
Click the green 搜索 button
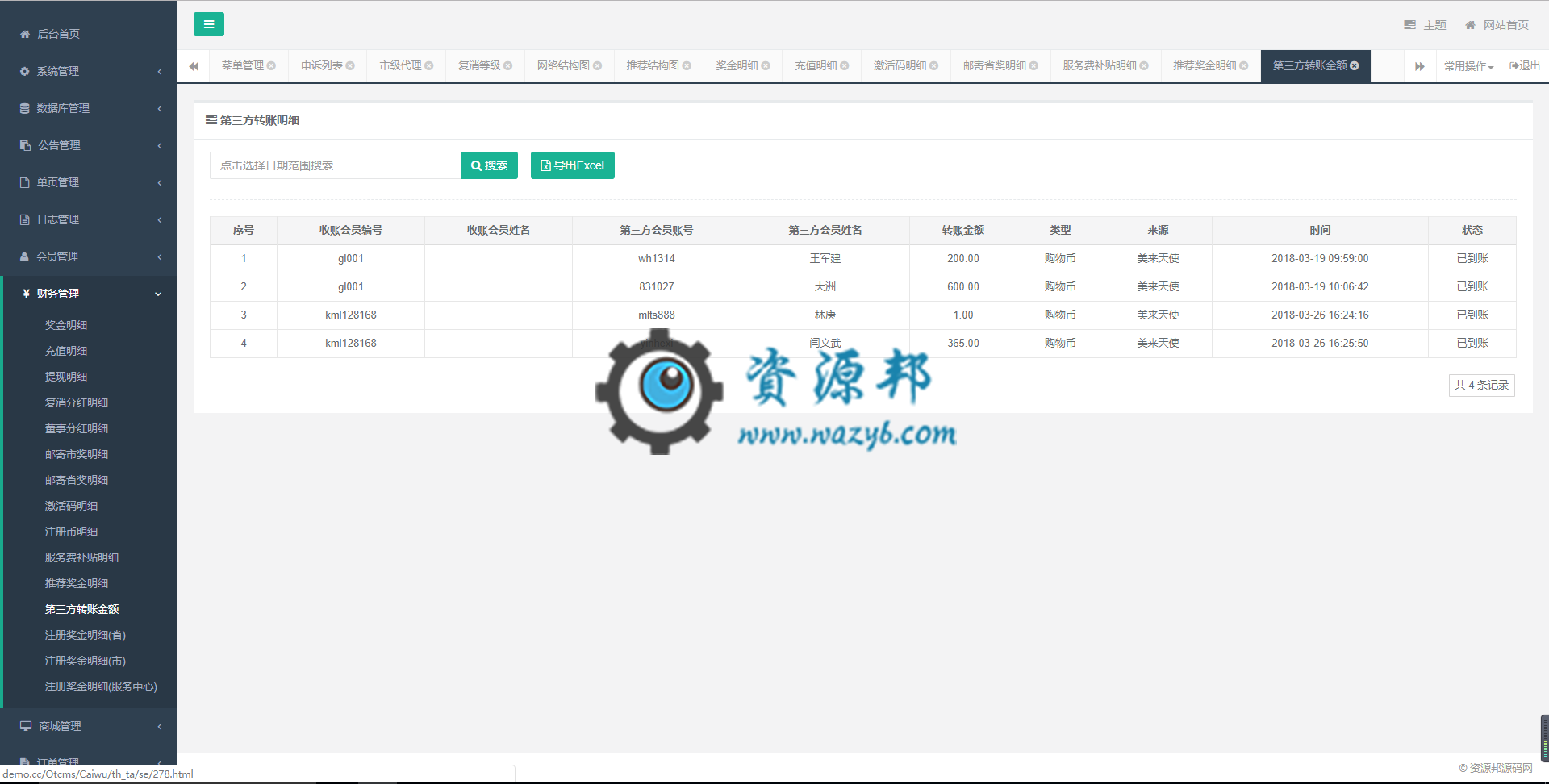(x=489, y=165)
